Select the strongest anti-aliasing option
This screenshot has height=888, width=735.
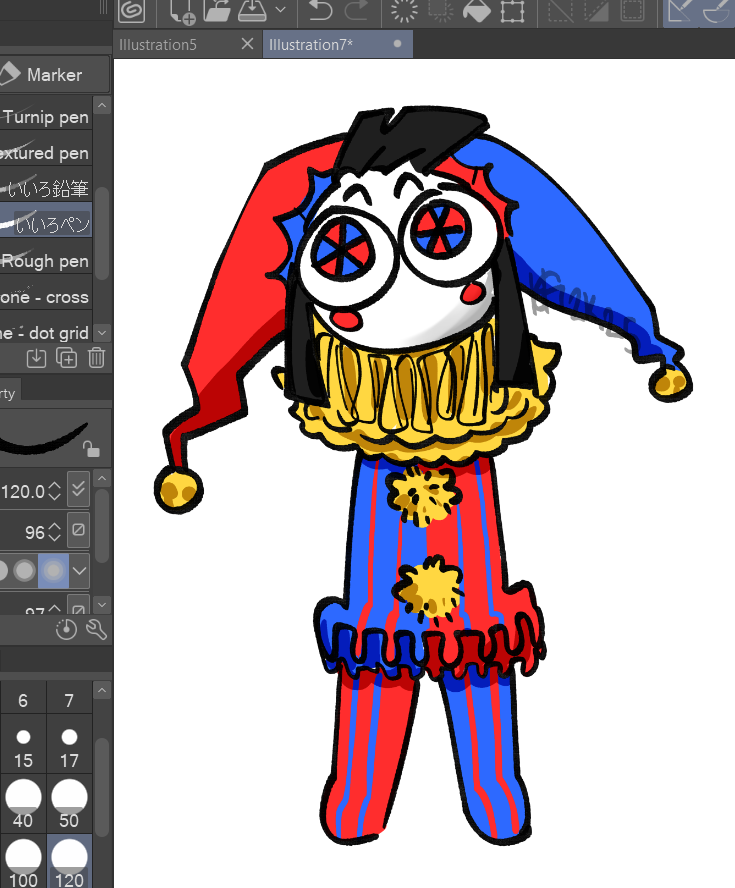click(54, 570)
